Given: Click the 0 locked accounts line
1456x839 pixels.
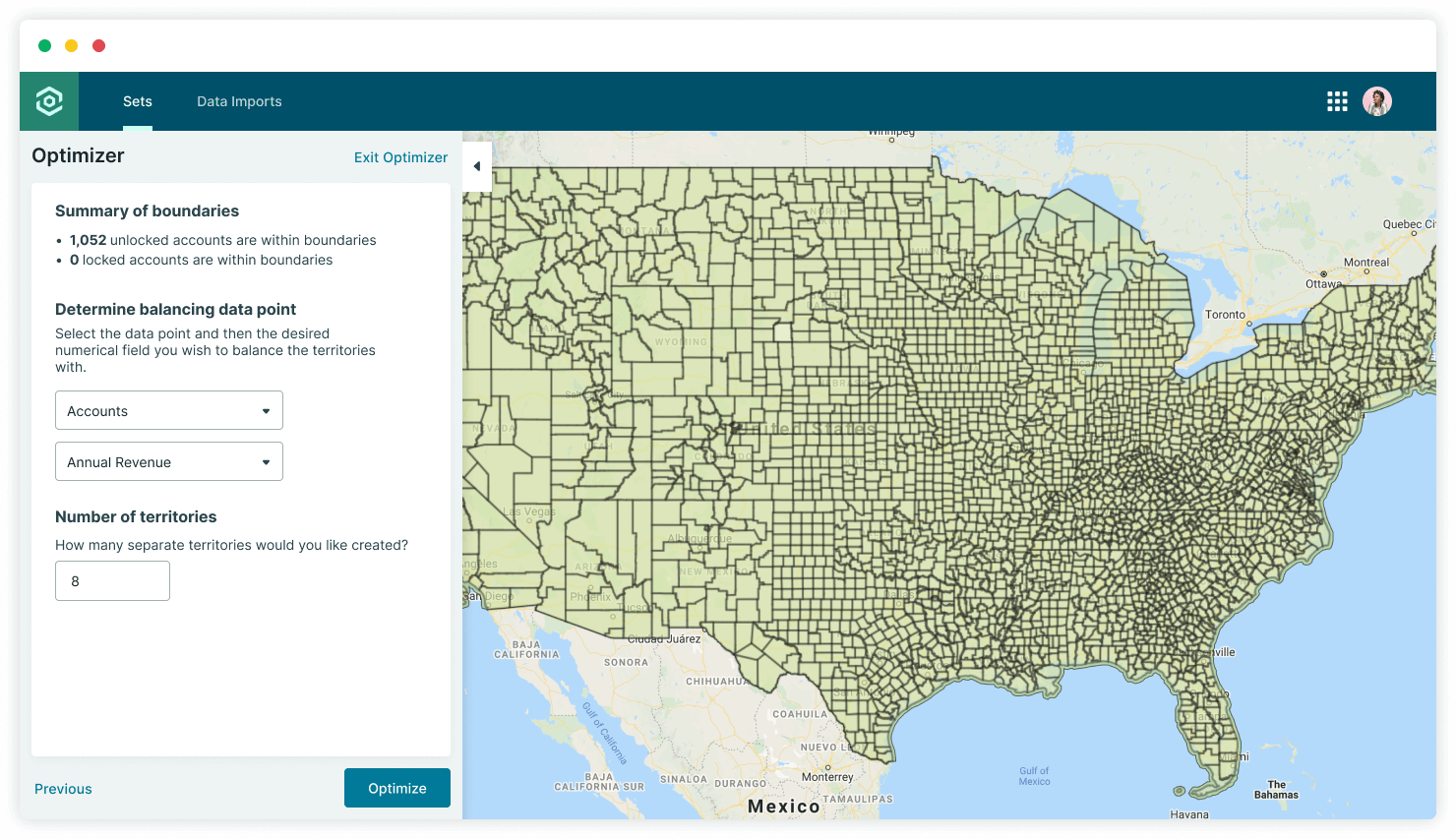Looking at the screenshot, I should [201, 260].
